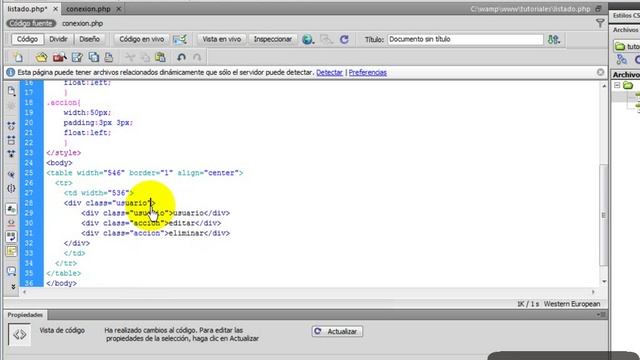Open the preview in browser globe menu
Screen dimensions: 640x360
[308, 40]
